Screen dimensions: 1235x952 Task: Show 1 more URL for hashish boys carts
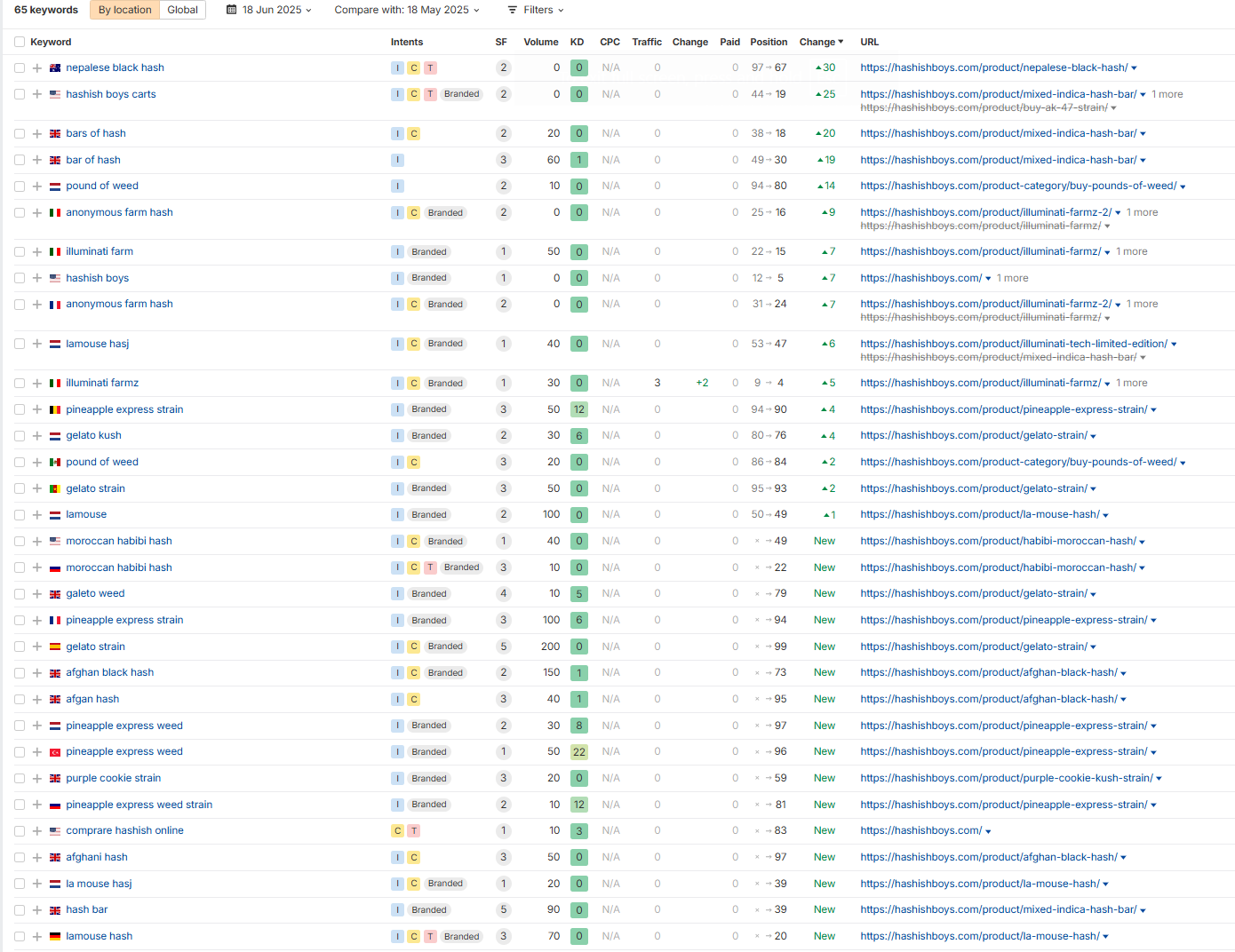[x=1167, y=94]
